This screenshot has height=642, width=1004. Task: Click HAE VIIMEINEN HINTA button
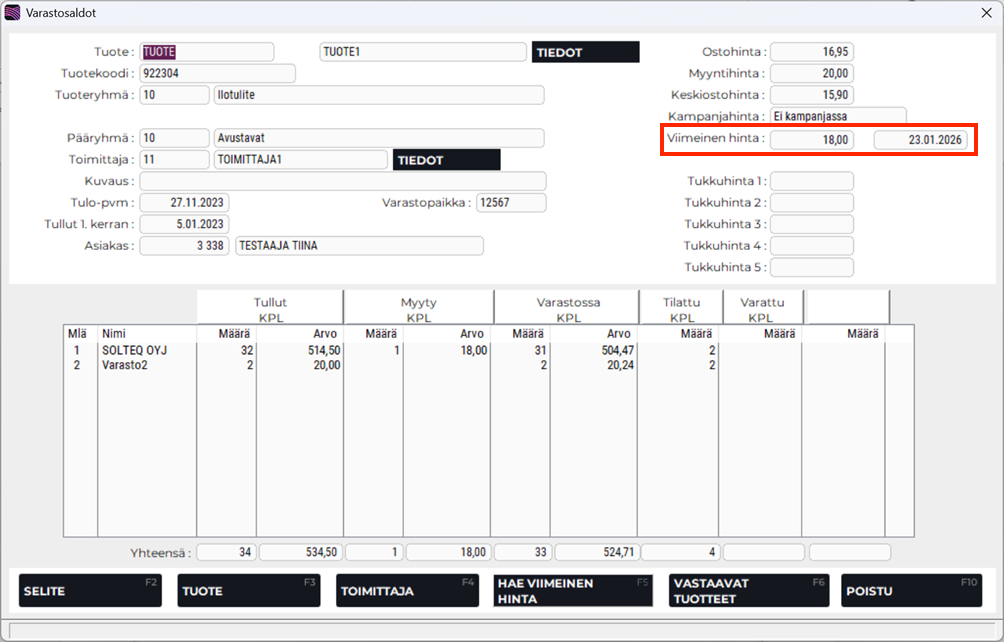click(573, 590)
